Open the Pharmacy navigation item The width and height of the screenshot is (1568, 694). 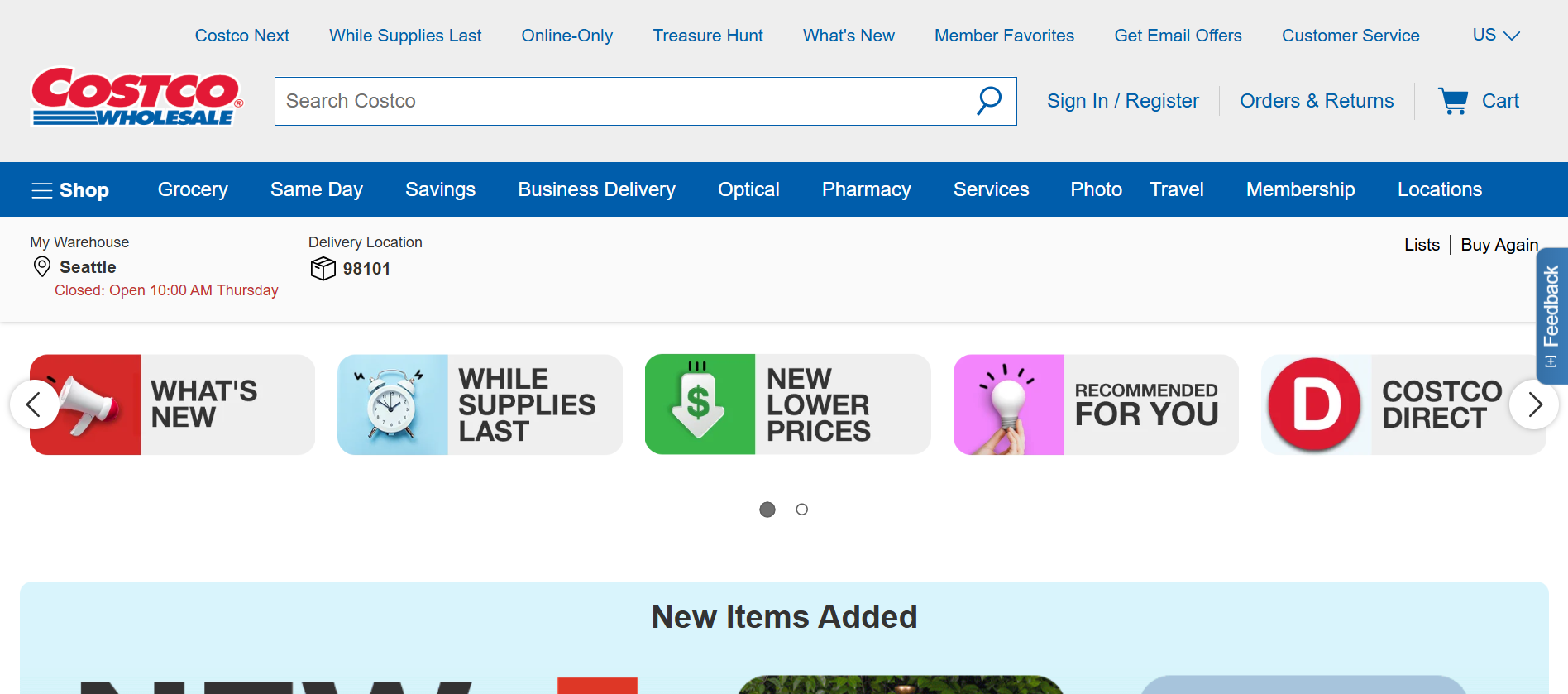(866, 189)
